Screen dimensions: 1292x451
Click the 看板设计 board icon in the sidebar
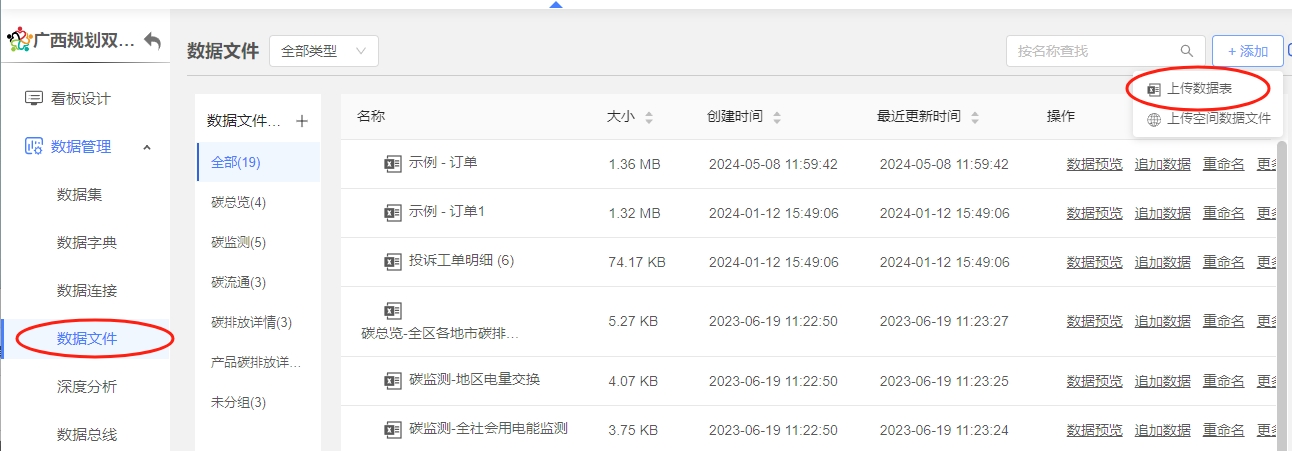click(34, 98)
